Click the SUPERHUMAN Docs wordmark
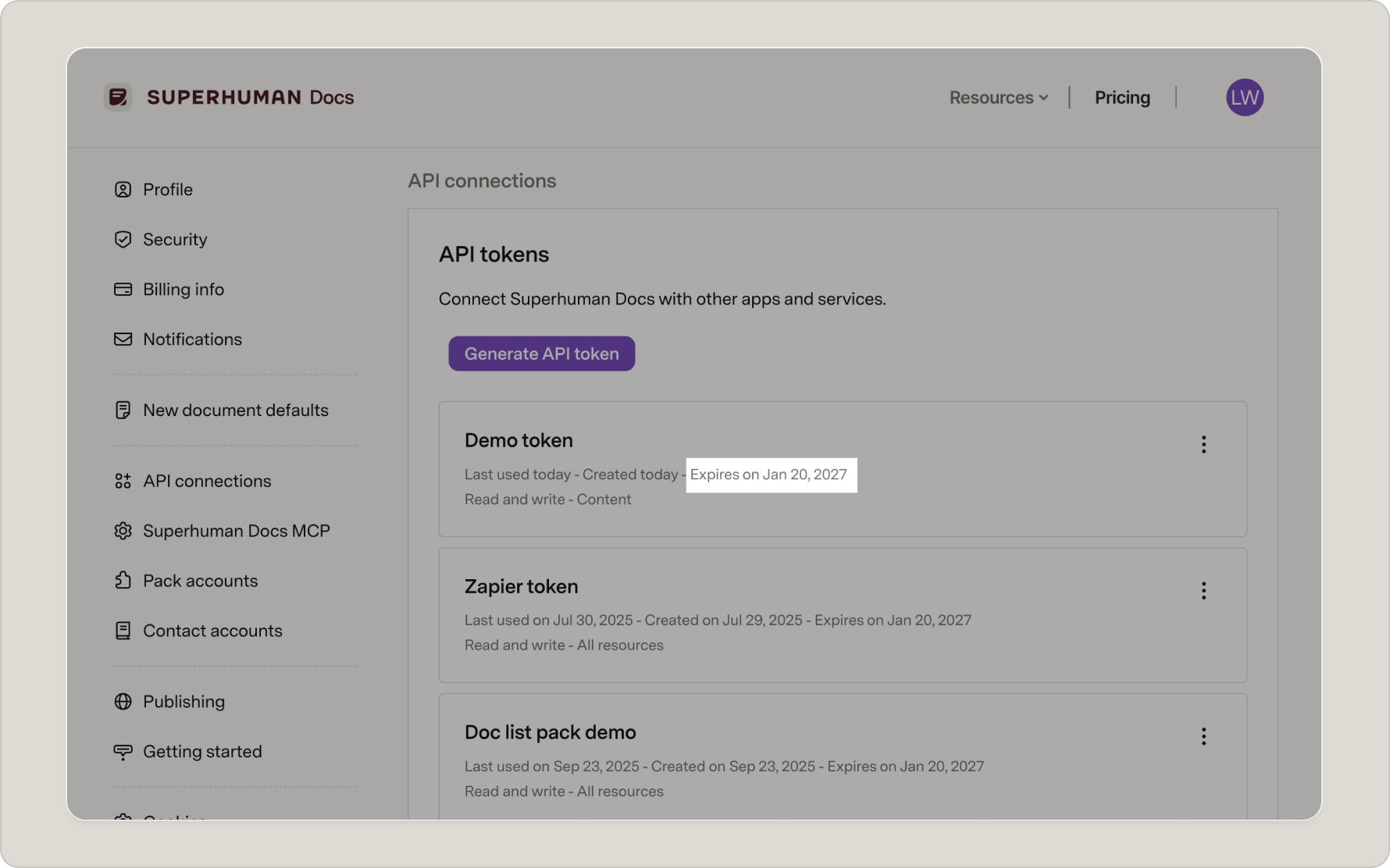The width and height of the screenshot is (1390, 868). point(250,98)
